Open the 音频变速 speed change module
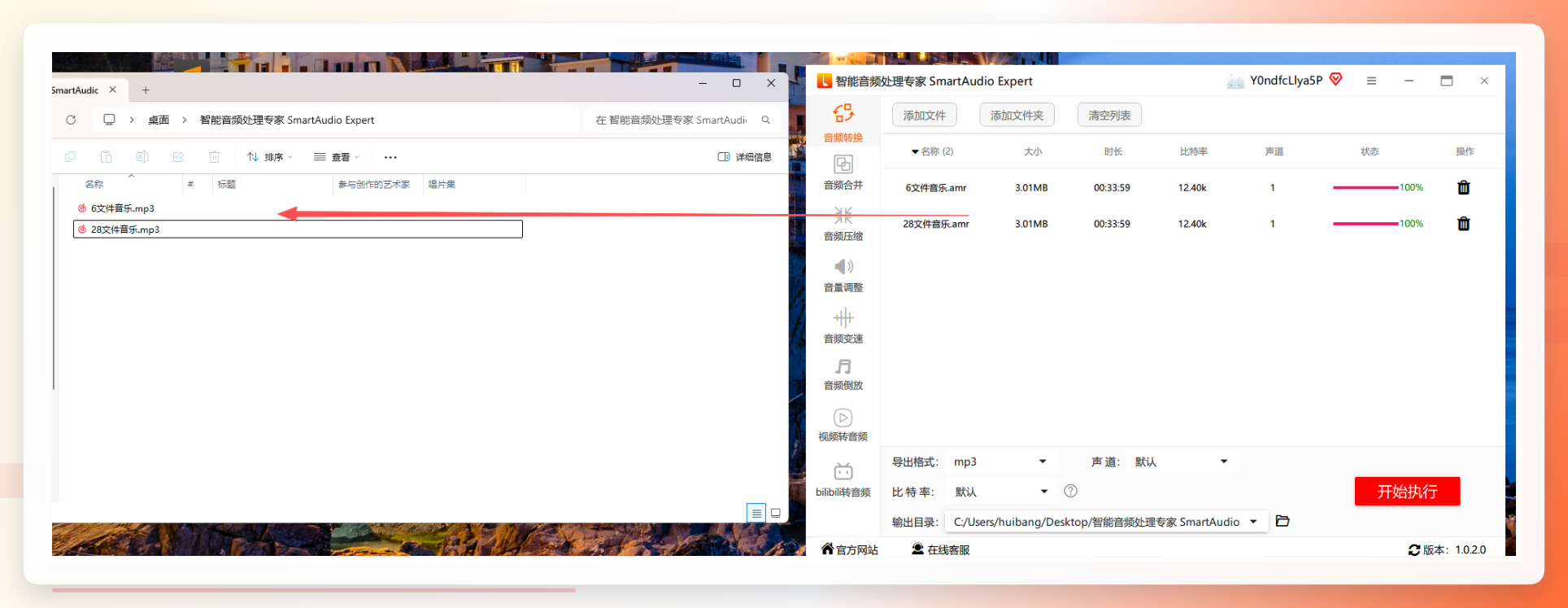The image size is (1568, 608). [843, 326]
